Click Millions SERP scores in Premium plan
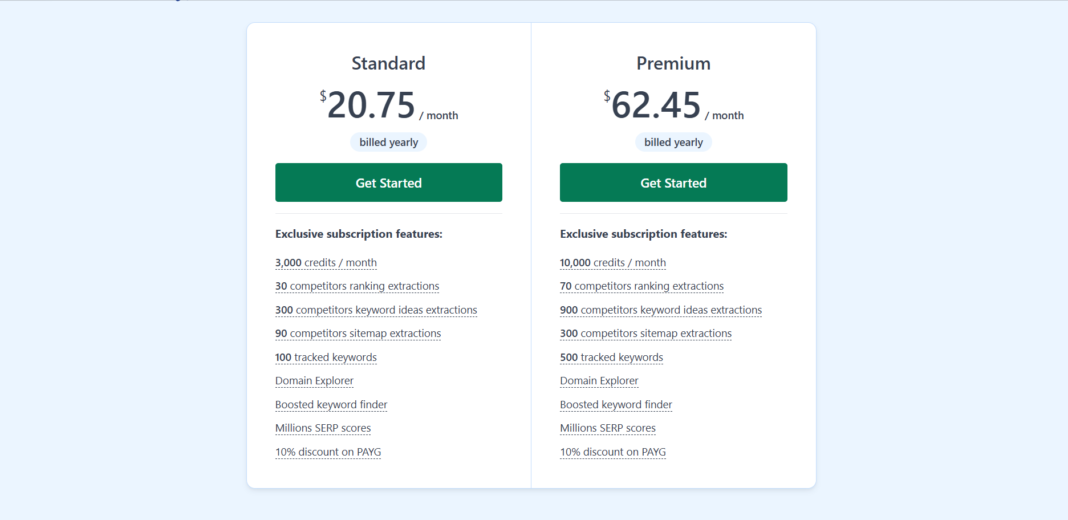This screenshot has width=1068, height=520. pyautogui.click(x=608, y=428)
